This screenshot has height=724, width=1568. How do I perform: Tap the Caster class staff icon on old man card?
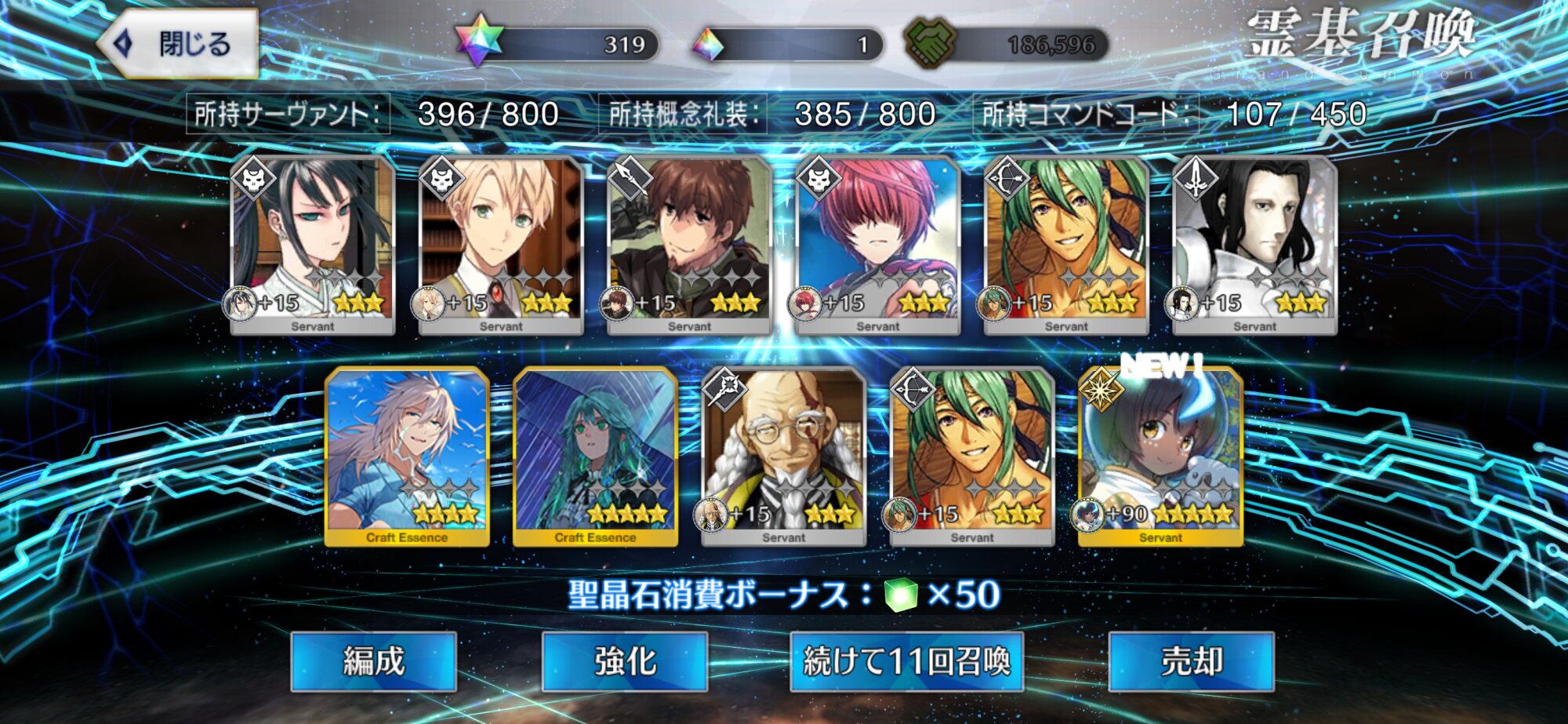click(724, 389)
